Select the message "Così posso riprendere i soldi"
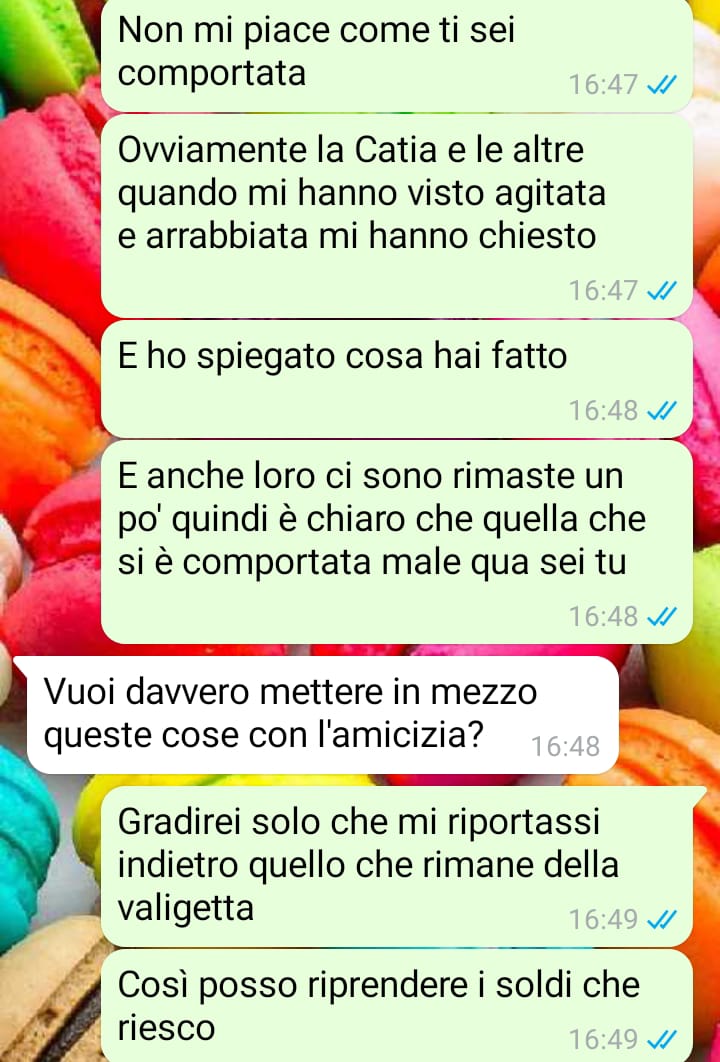720x1062 pixels. (x=396, y=1006)
